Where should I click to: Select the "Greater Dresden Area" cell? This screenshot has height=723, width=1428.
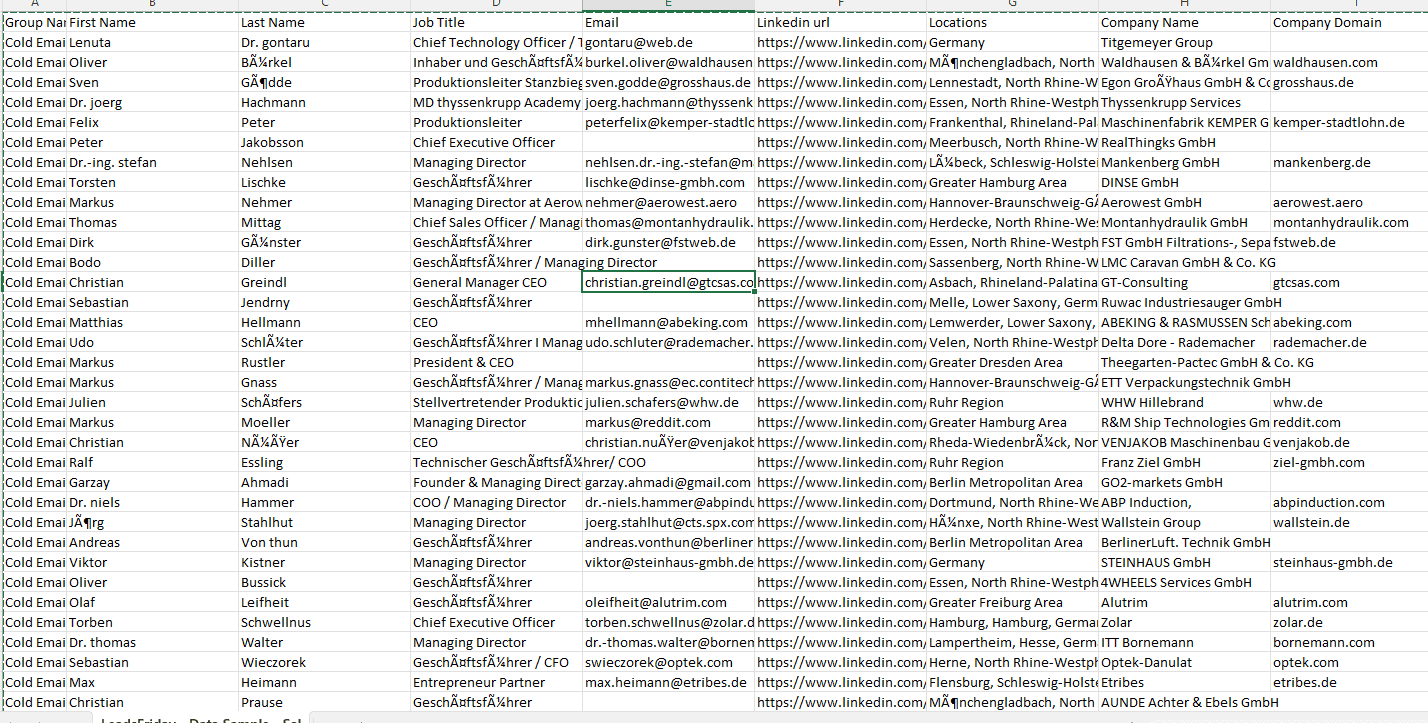pos(1012,362)
